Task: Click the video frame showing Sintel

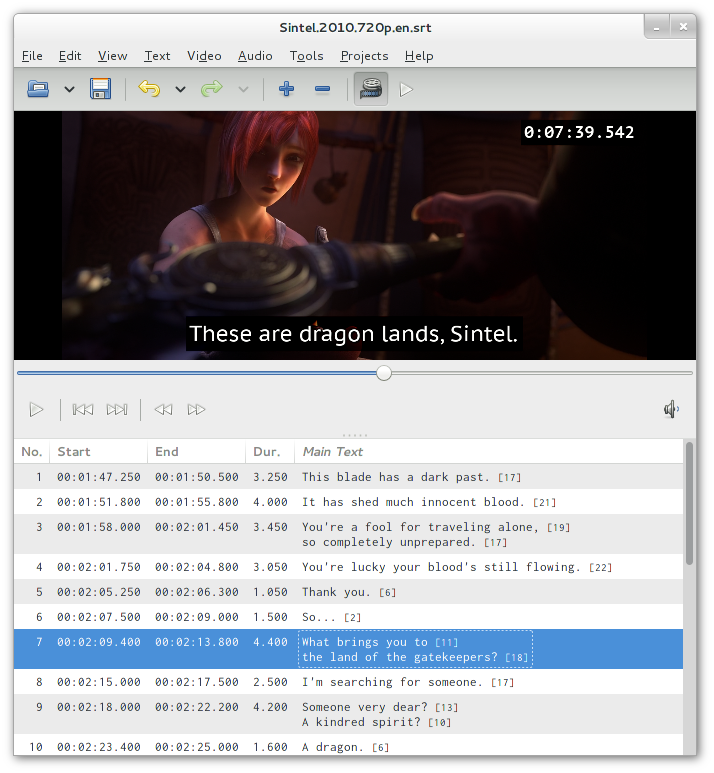Action: click(355, 235)
